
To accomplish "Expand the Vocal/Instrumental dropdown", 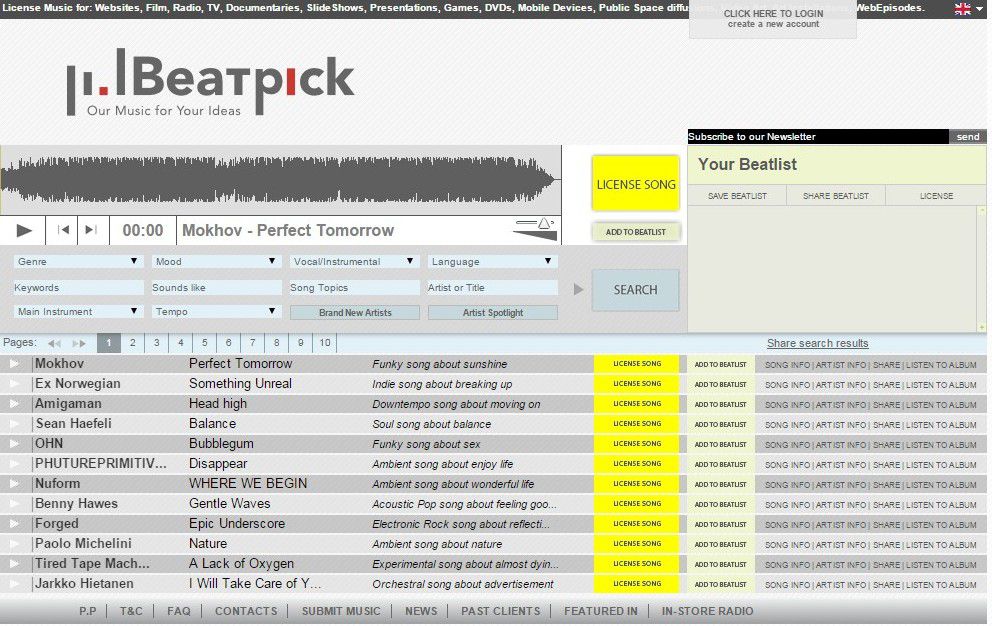I will 354,262.
